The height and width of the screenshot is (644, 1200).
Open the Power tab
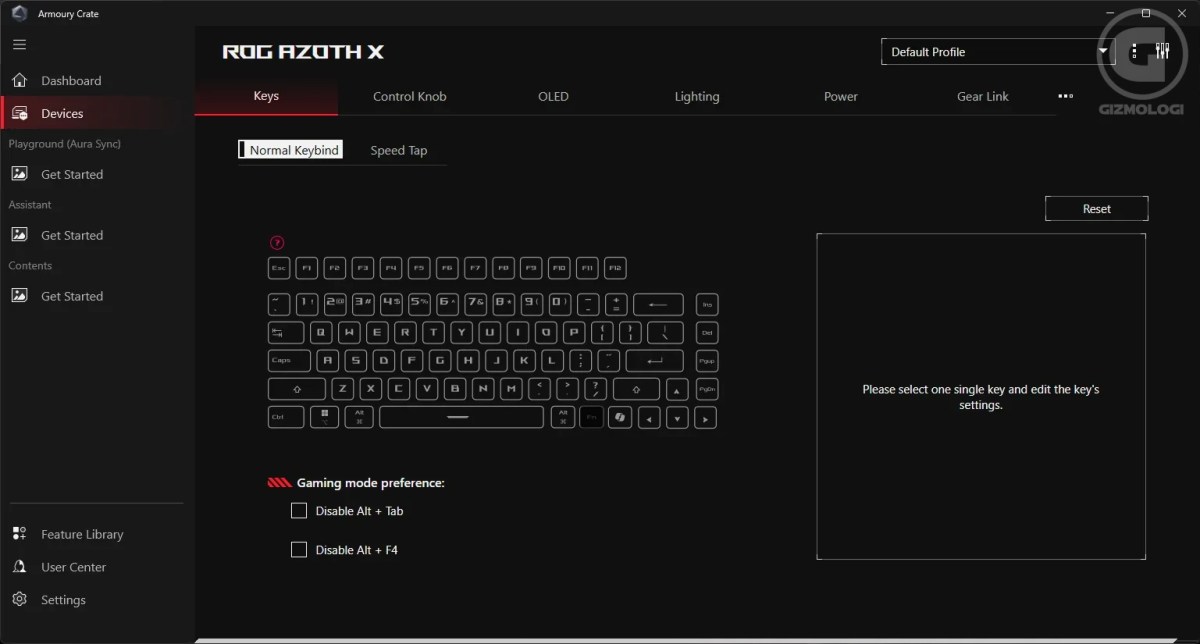[841, 97]
